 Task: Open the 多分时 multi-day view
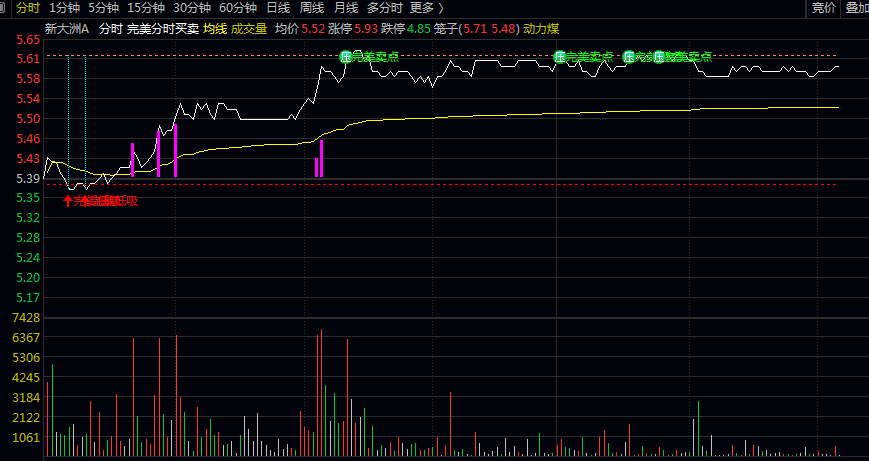point(385,8)
